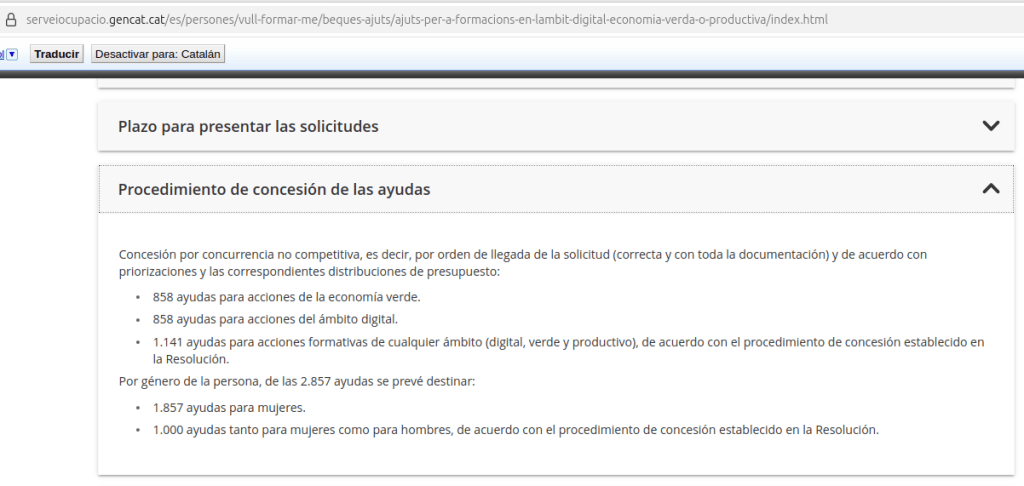Select the 1.000 ayudas mujeres y hombres line

(514, 430)
